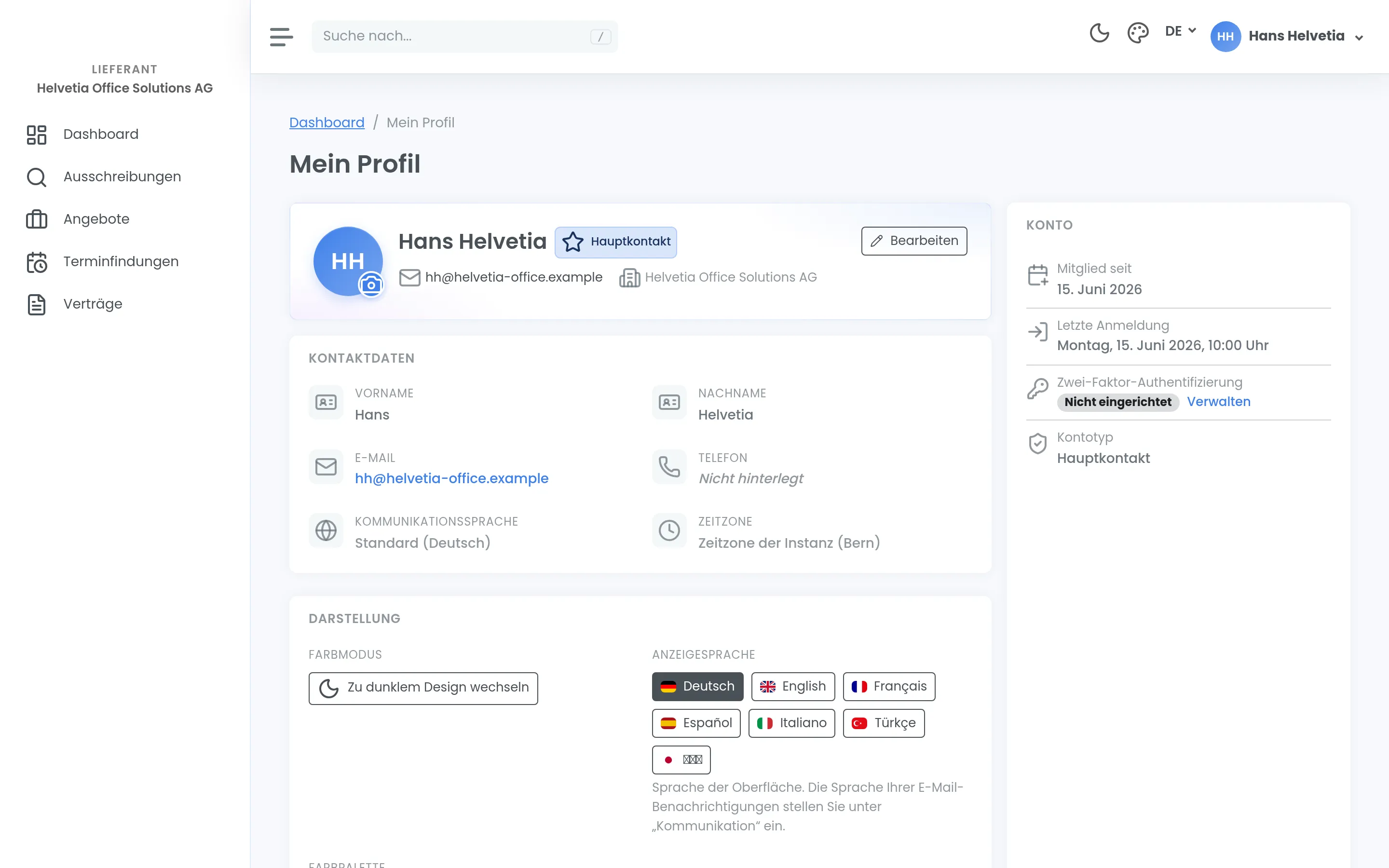Toggle the sidebar hamburger menu
The height and width of the screenshot is (868, 1389).
coord(281,36)
